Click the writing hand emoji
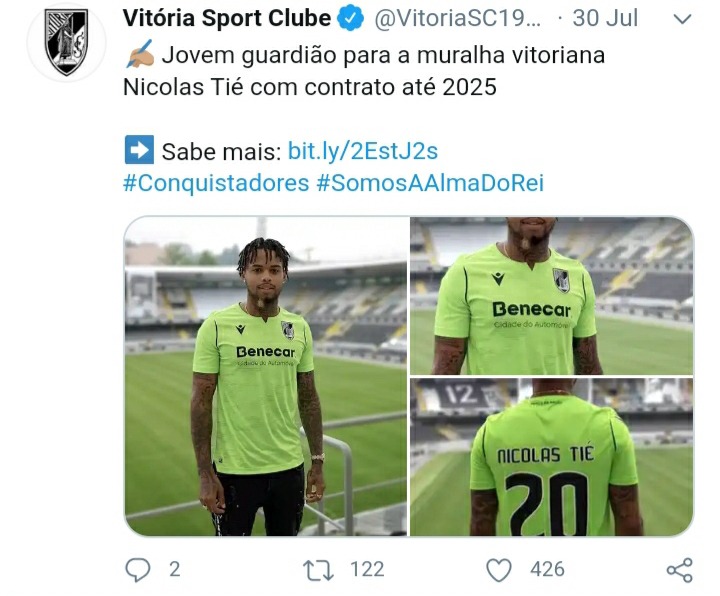This screenshot has height=596, width=720. click(x=140, y=54)
